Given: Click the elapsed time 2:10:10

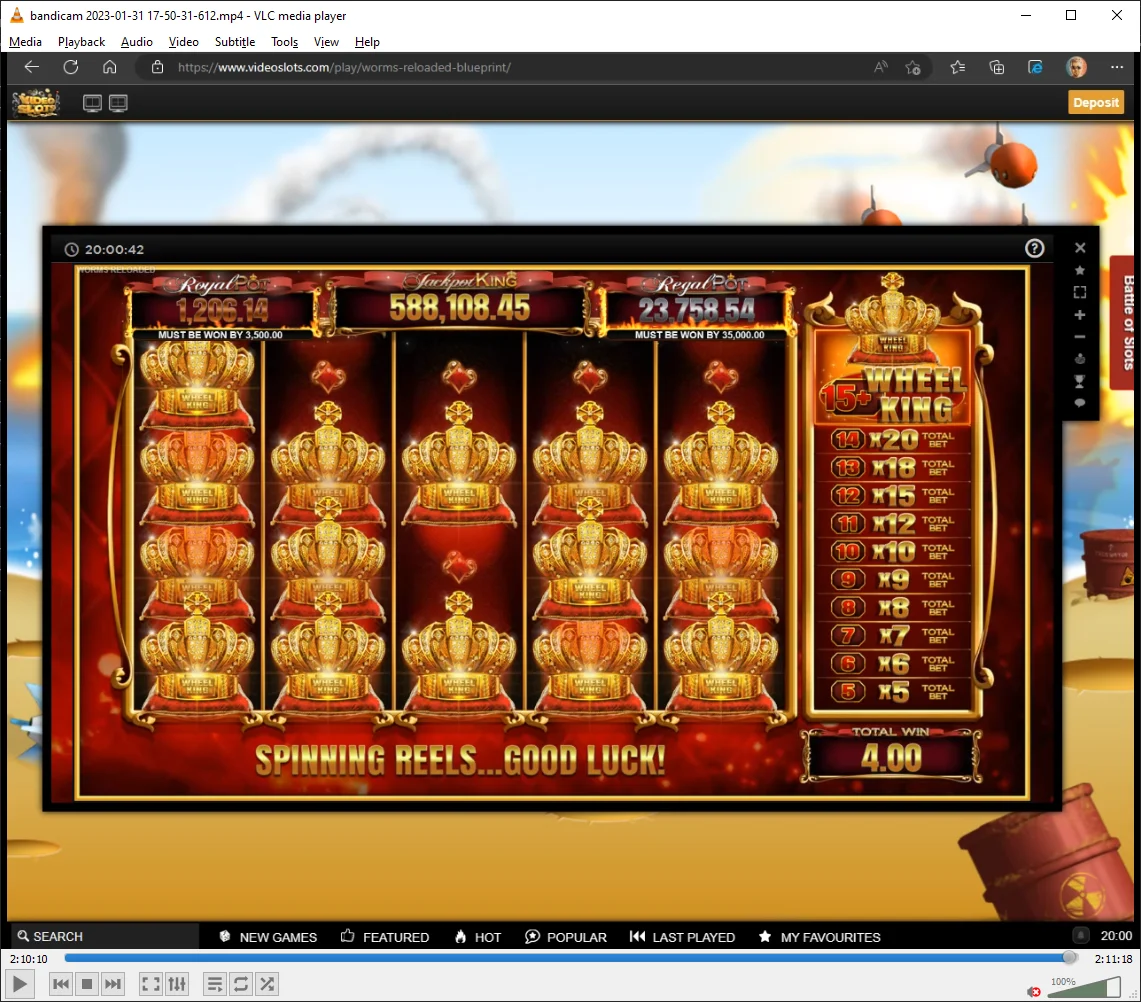Looking at the screenshot, I should point(29,959).
